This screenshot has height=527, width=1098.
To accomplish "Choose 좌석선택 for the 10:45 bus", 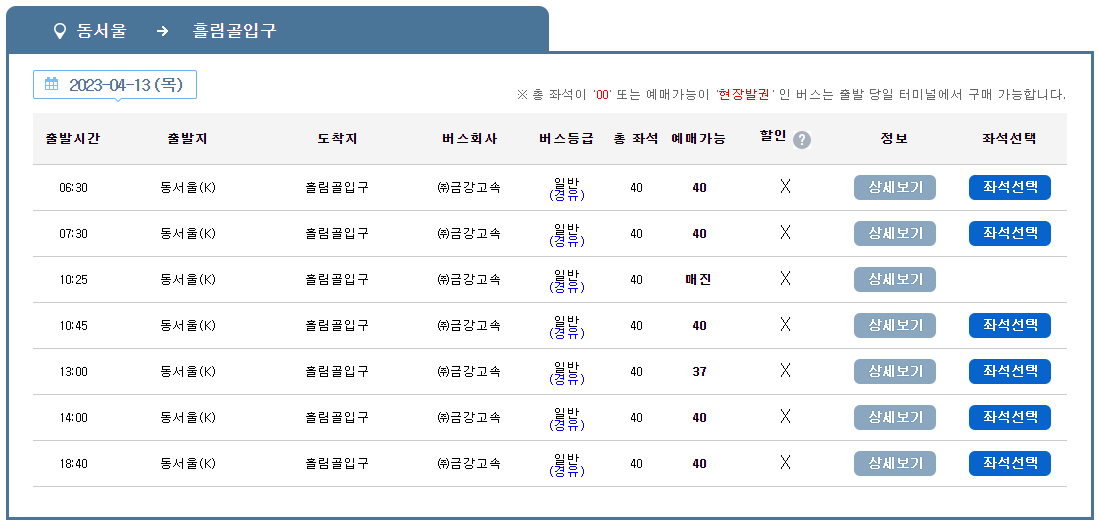I will pos(1010,325).
